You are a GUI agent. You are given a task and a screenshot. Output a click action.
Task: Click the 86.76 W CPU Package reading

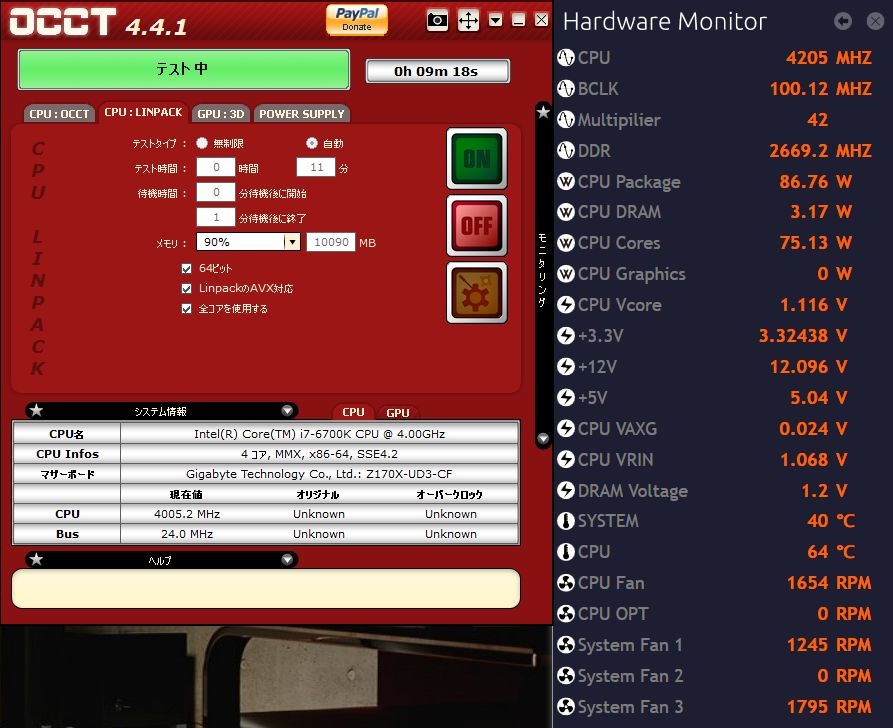(x=815, y=182)
